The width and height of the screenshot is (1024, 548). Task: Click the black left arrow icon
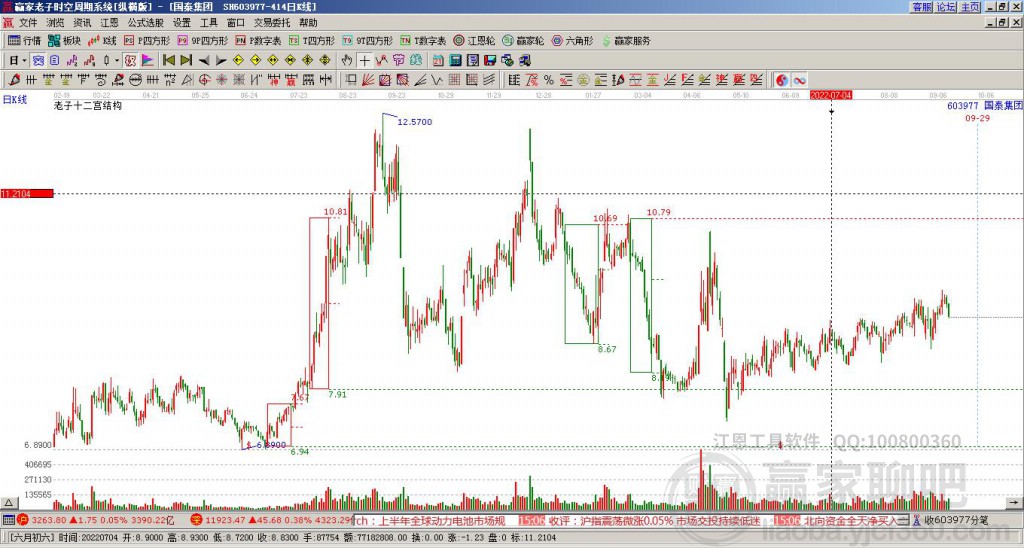(204, 60)
